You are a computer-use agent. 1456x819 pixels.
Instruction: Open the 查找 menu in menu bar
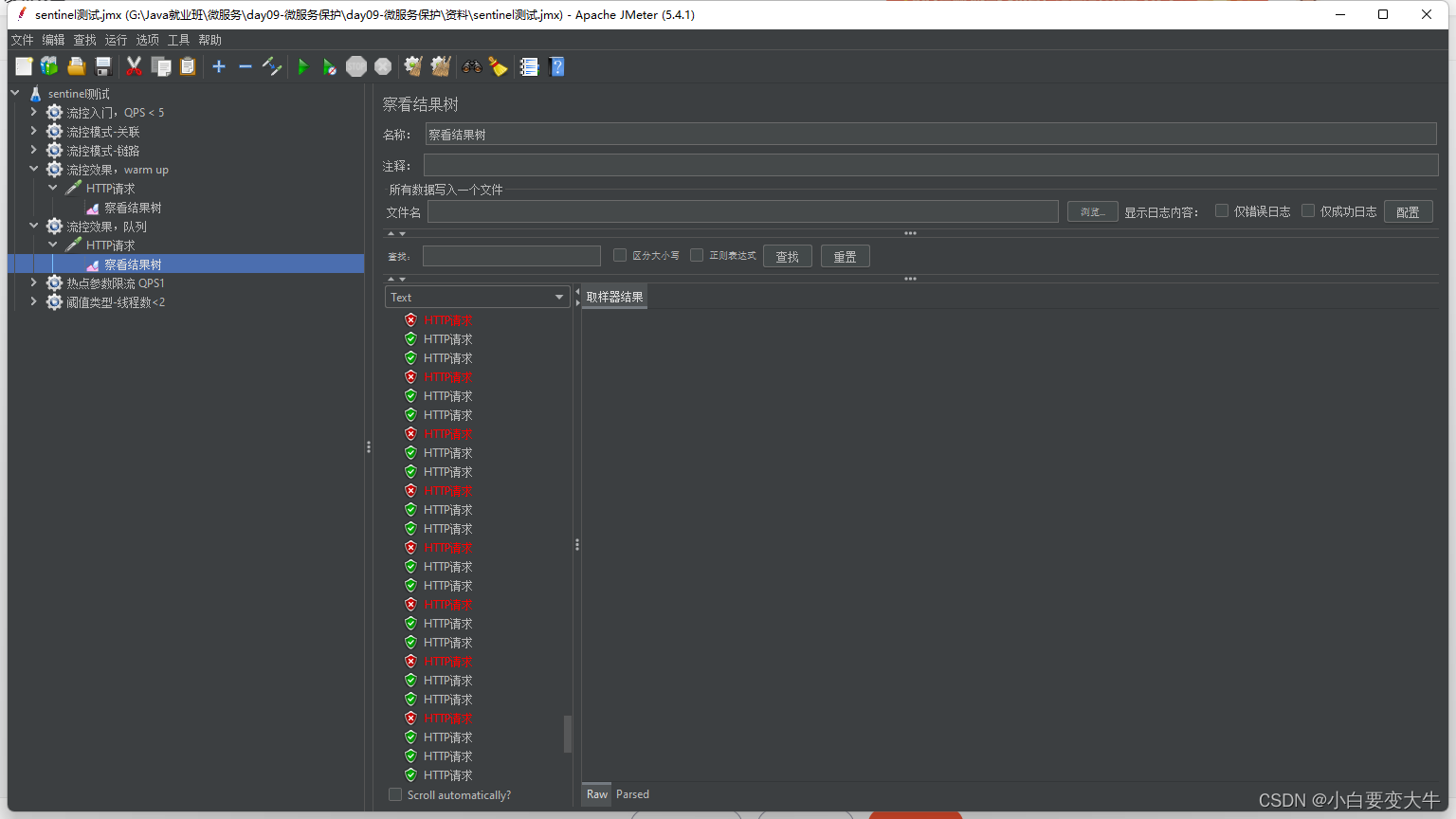click(x=84, y=40)
